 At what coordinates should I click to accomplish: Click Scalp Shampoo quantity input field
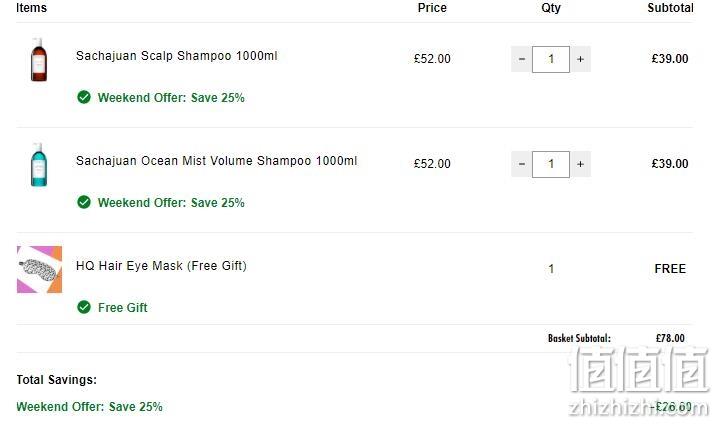(551, 59)
